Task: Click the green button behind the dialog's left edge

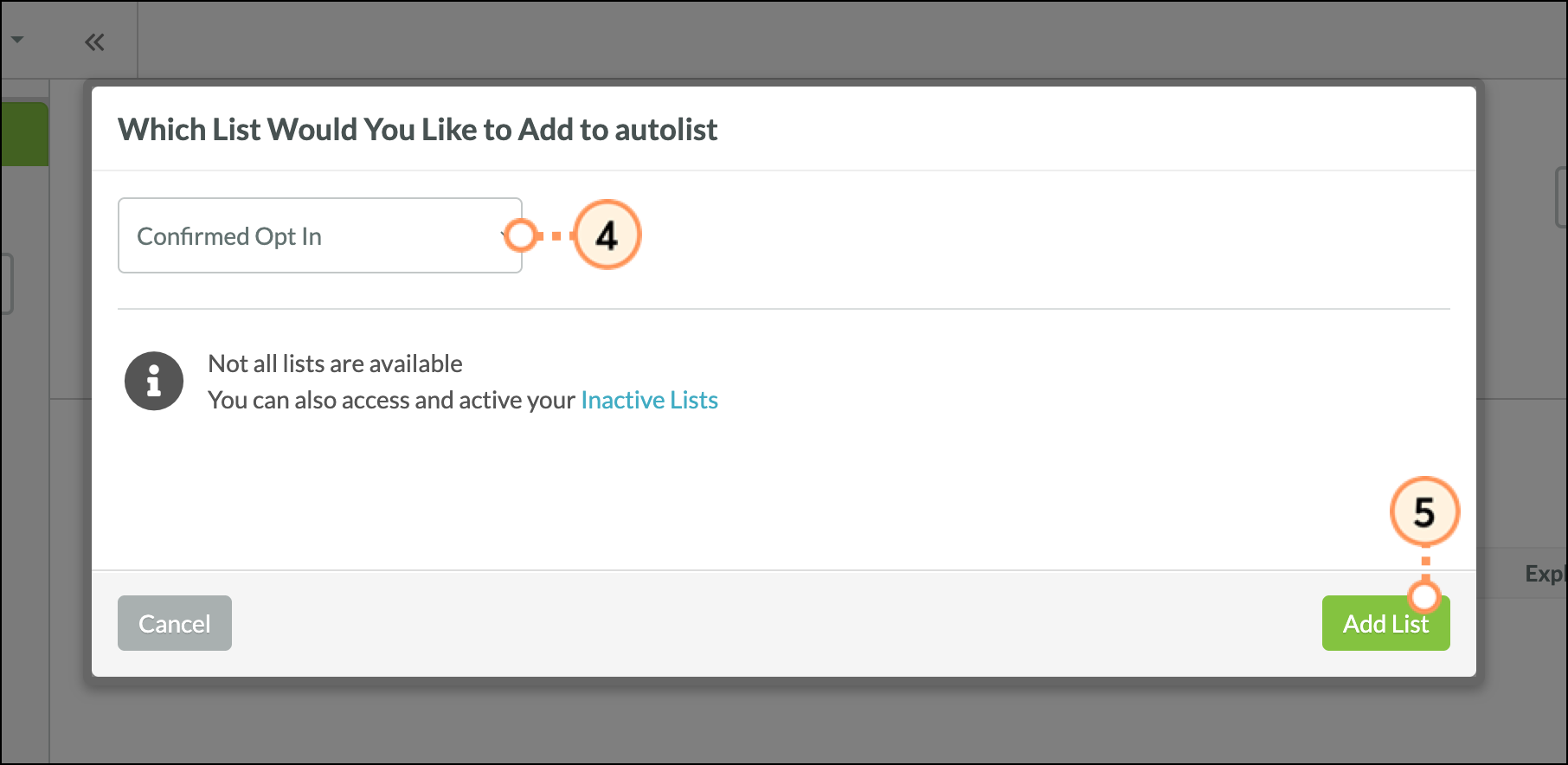Action: [x=24, y=134]
